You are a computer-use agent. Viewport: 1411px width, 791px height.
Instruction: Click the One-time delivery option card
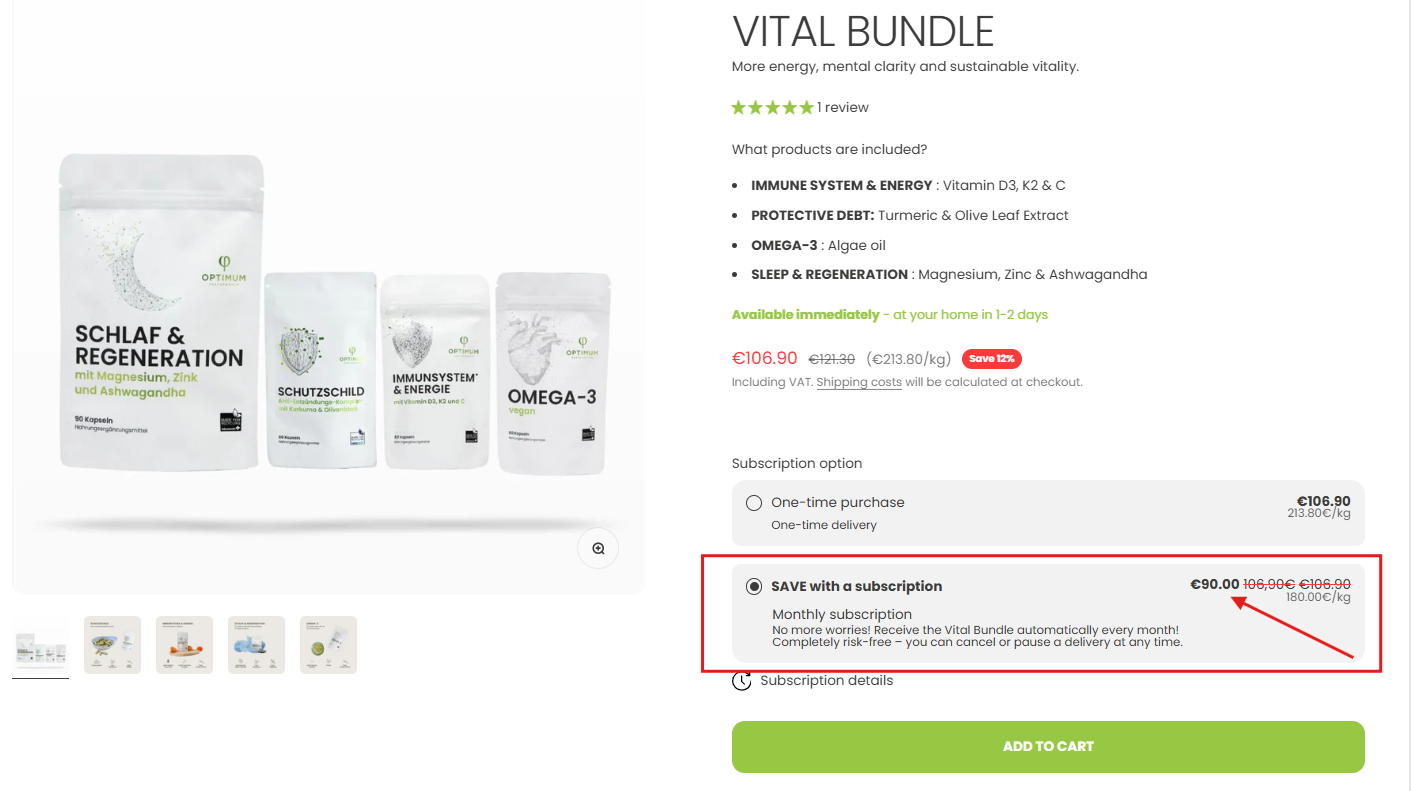tap(1048, 514)
